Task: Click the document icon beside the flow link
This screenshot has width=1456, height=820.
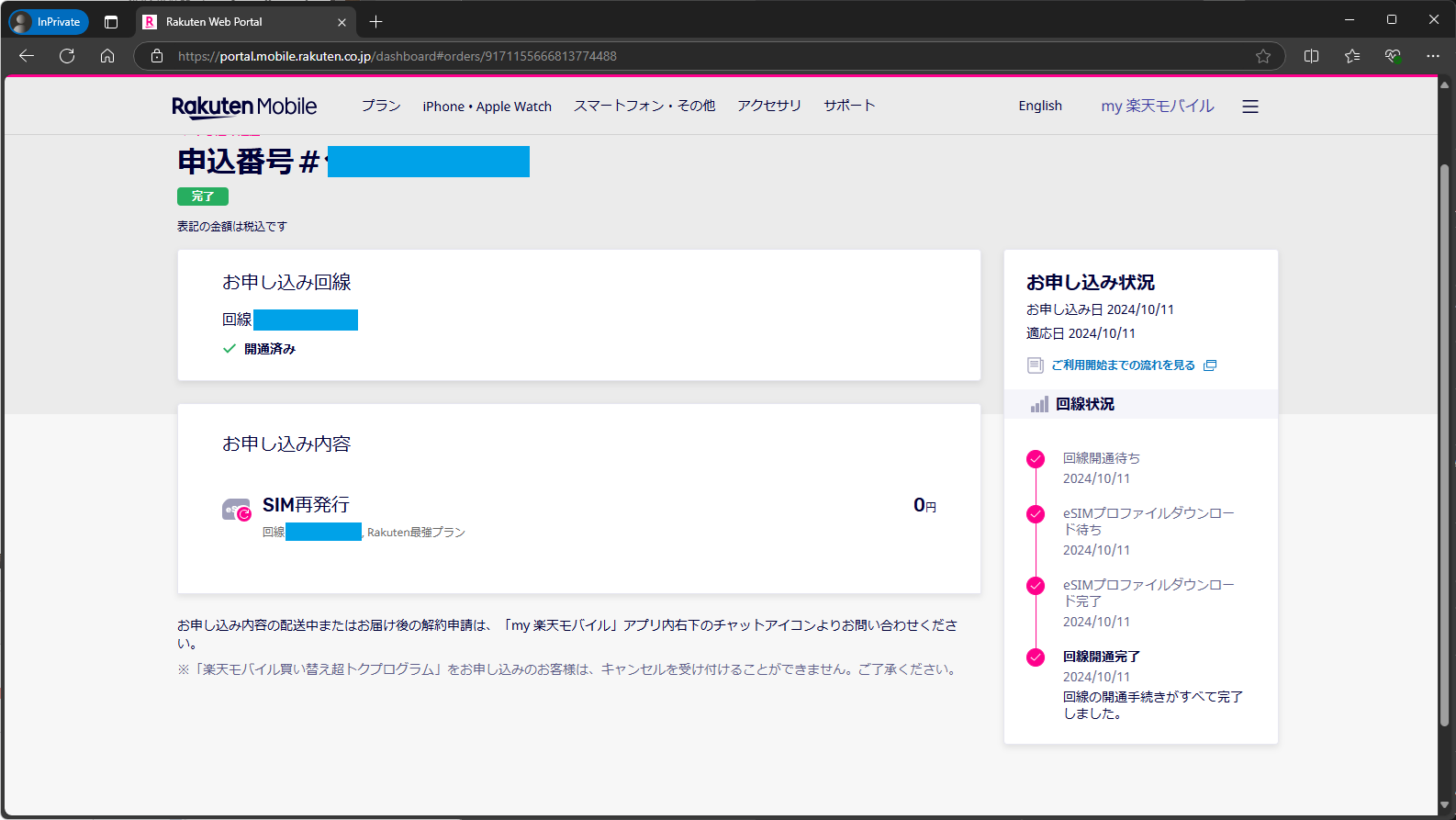Action: coord(1036,365)
